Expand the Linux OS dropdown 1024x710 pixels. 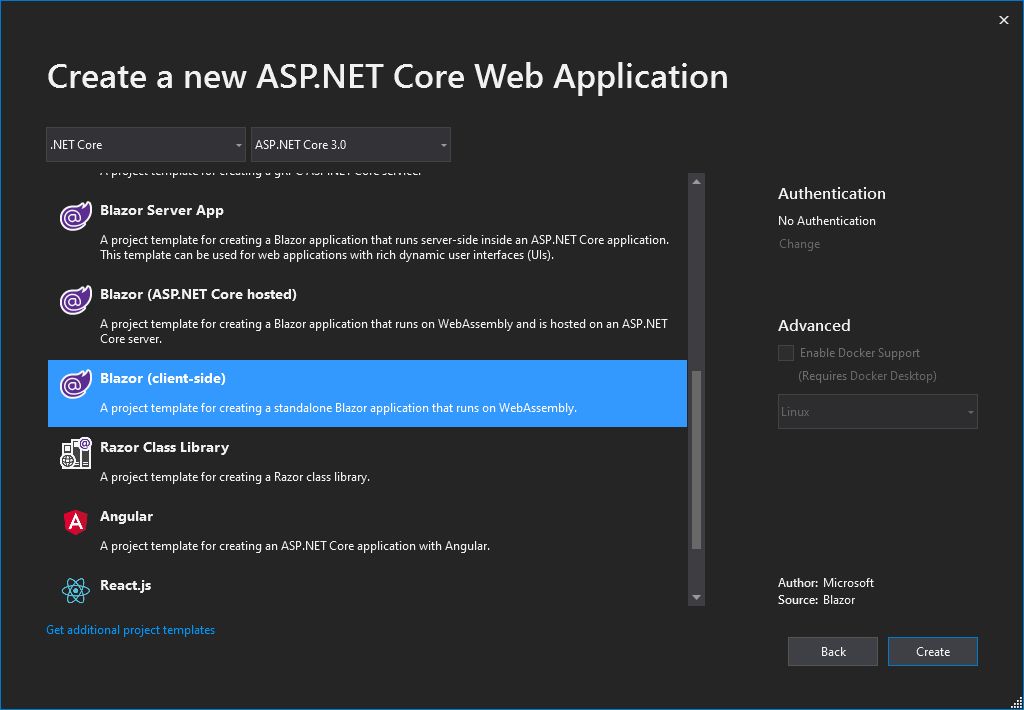(x=877, y=412)
